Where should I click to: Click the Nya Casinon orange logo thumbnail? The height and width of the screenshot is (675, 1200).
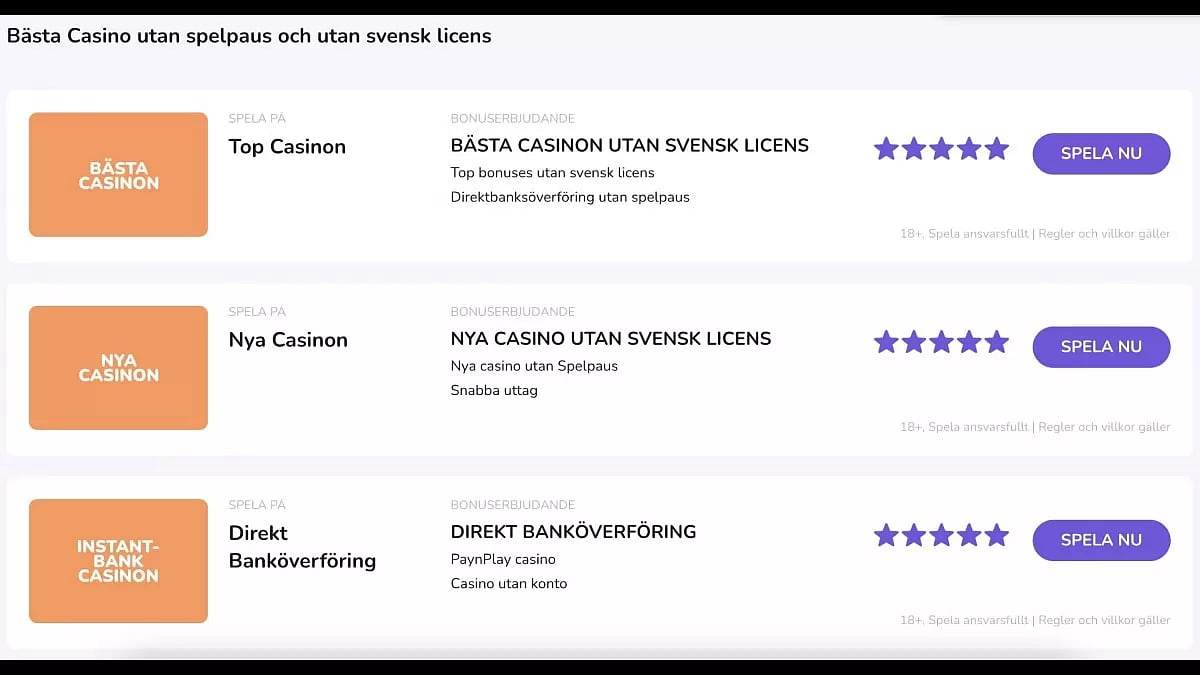tap(118, 368)
